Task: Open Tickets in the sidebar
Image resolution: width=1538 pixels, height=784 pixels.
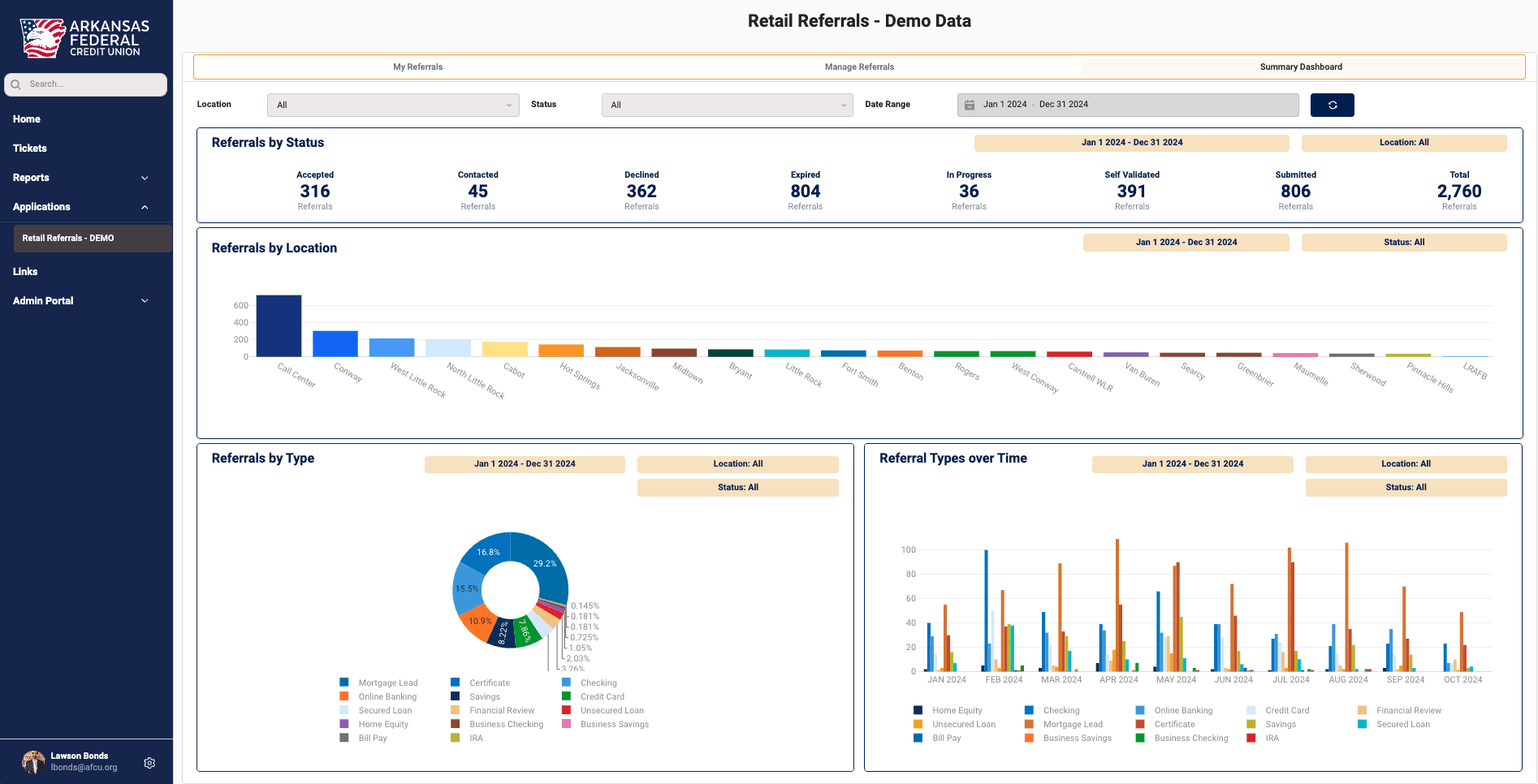Action: coord(30,149)
